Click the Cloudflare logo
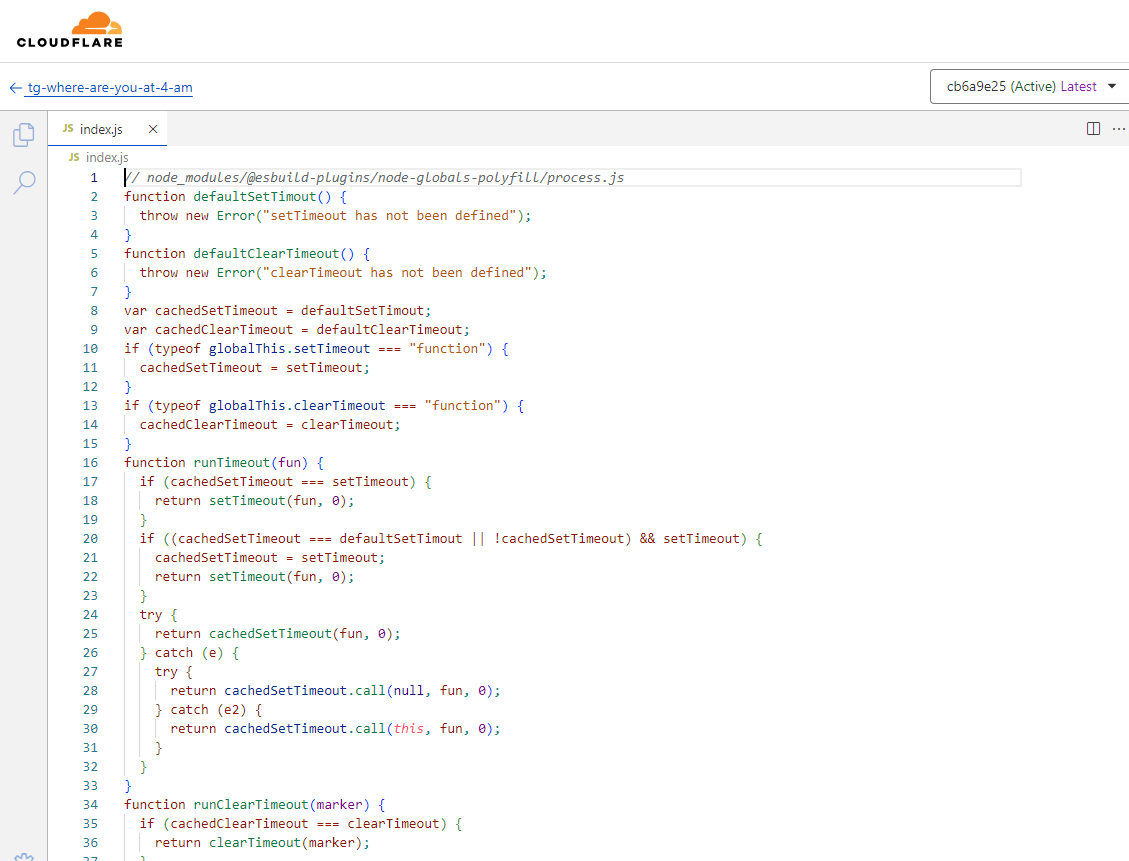1129x861 pixels. pyautogui.click(x=70, y=30)
